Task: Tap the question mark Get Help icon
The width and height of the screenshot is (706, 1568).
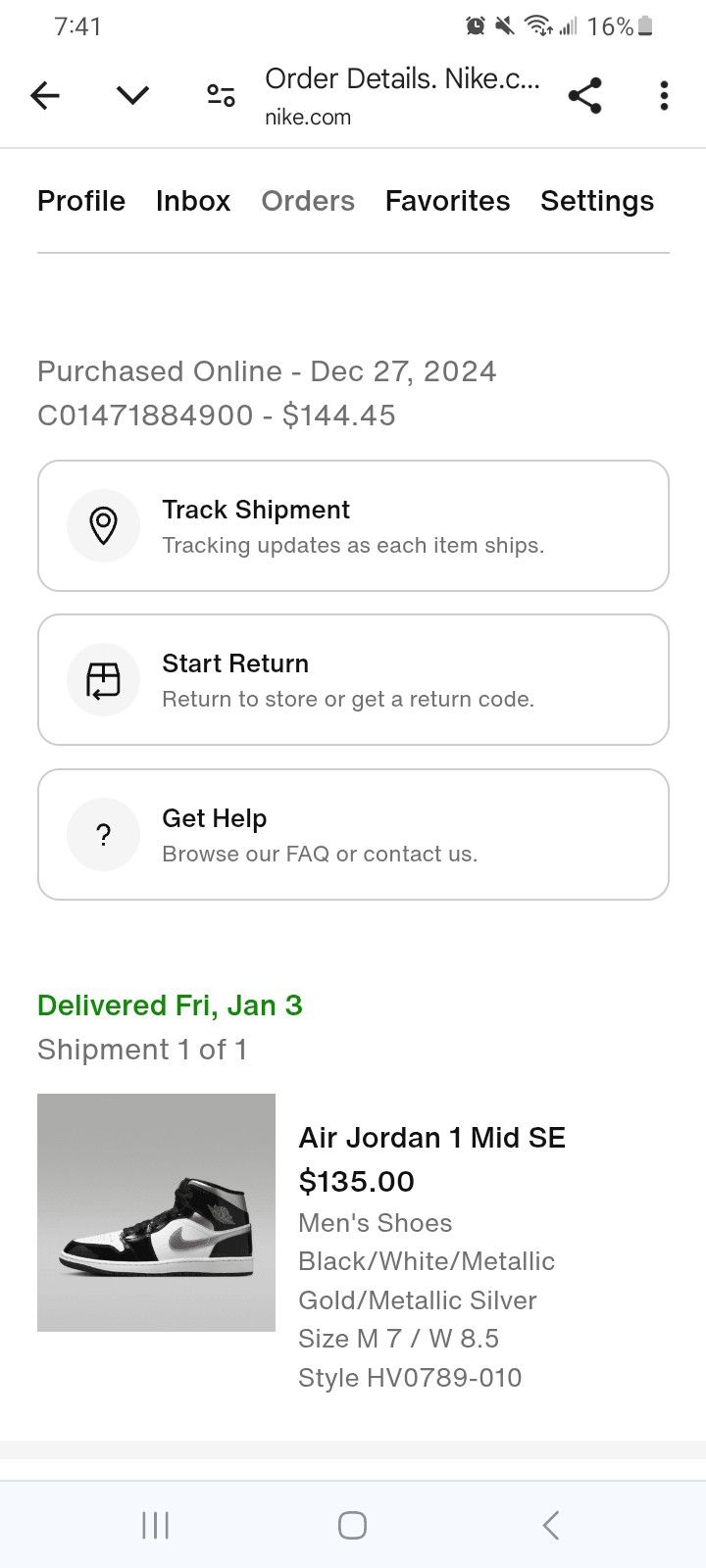Action: [x=103, y=834]
